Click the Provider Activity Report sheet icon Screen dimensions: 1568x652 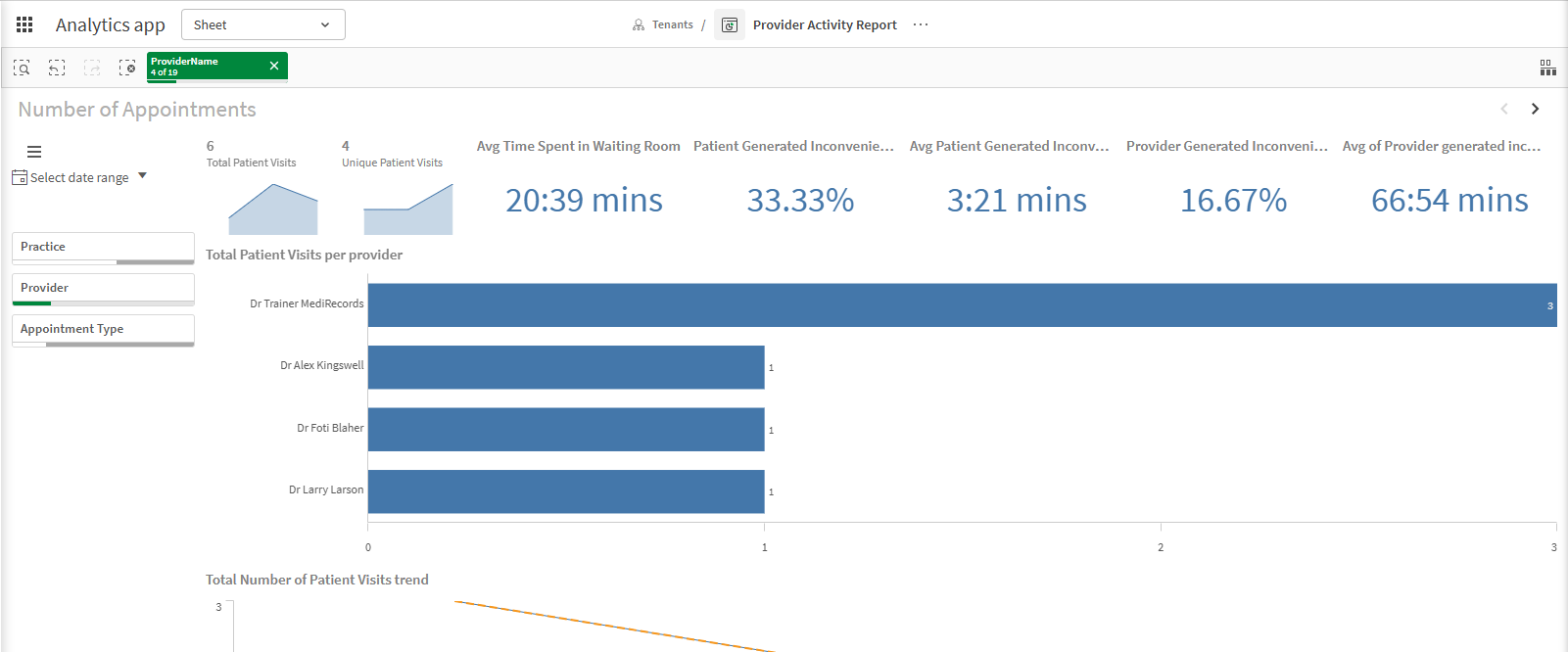(730, 24)
